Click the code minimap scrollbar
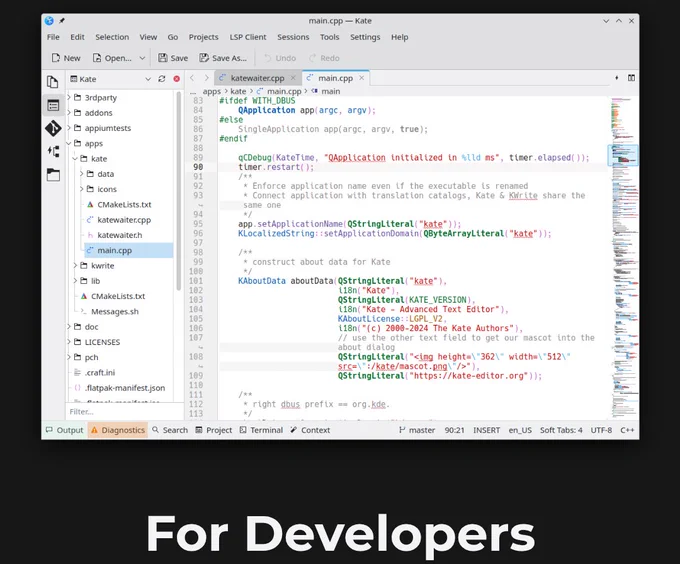 point(624,258)
